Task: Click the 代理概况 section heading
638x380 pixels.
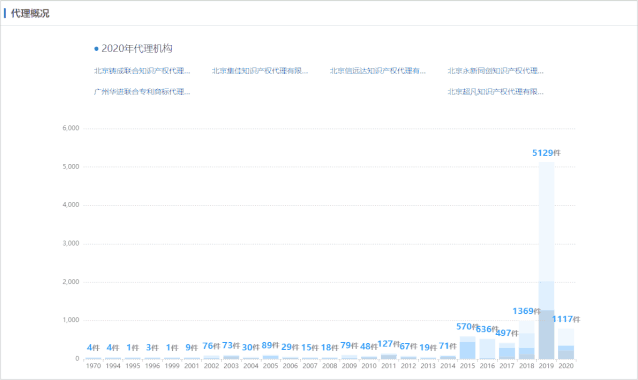Action: click(30, 13)
